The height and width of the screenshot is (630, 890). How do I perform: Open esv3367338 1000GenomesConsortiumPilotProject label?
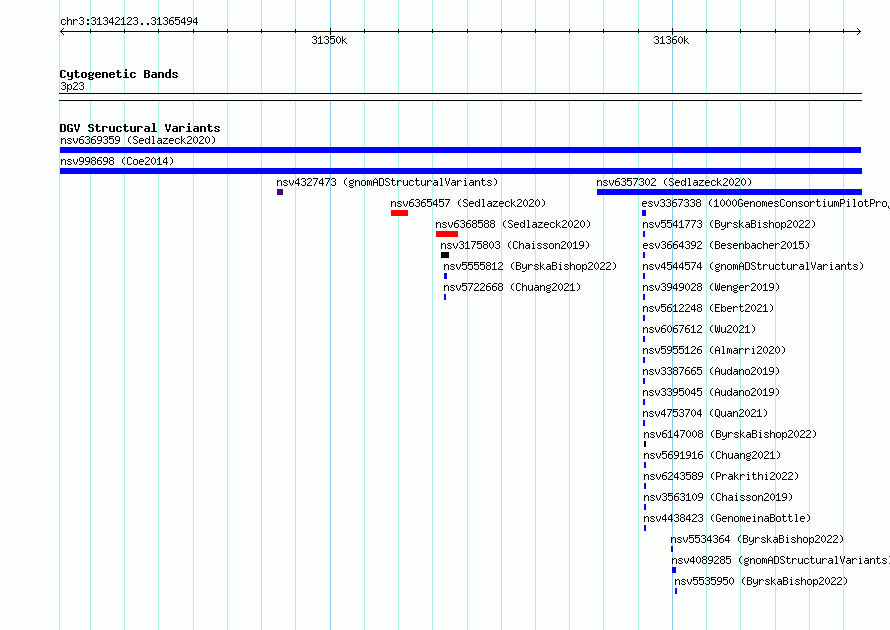765,203
